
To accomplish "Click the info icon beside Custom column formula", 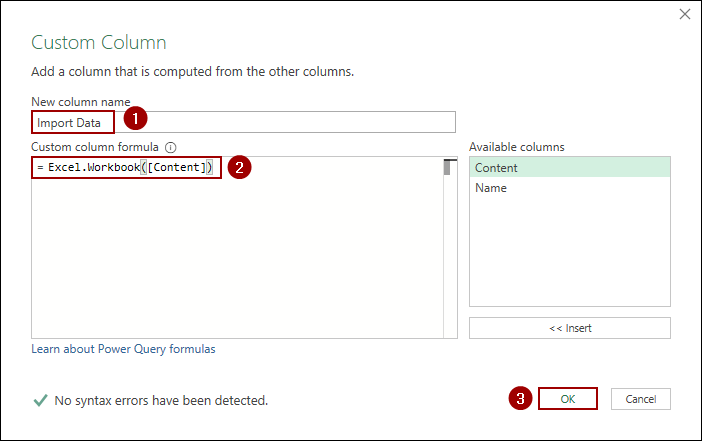I will coord(171,147).
